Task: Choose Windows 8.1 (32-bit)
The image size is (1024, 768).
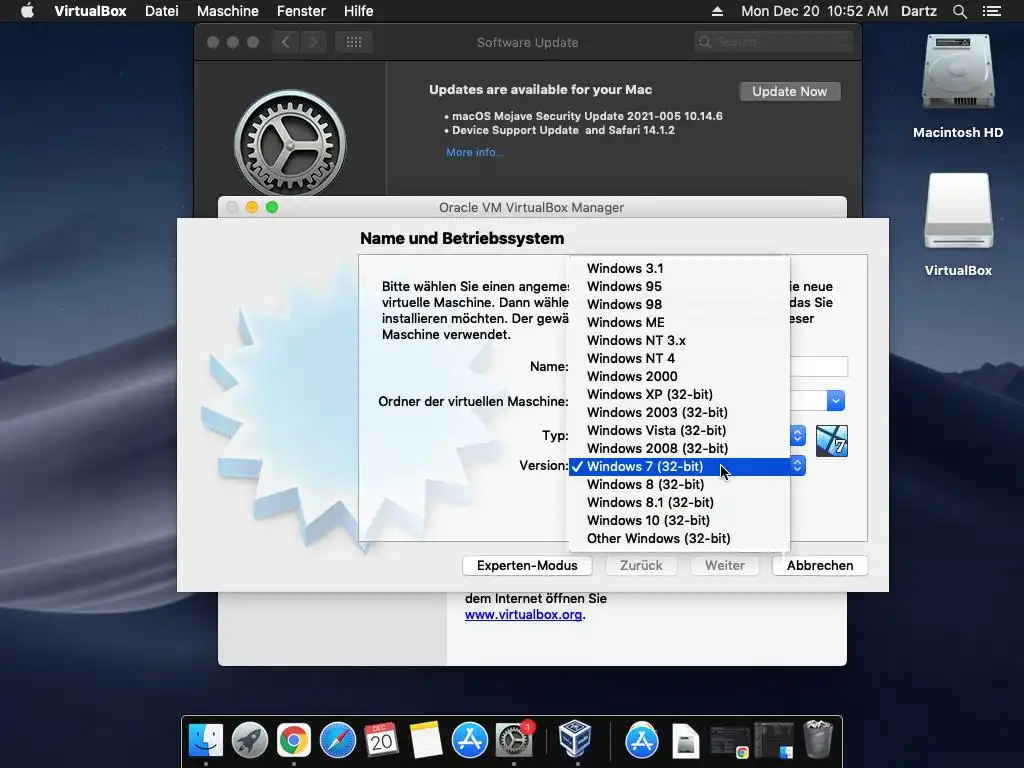Action: tap(679, 502)
